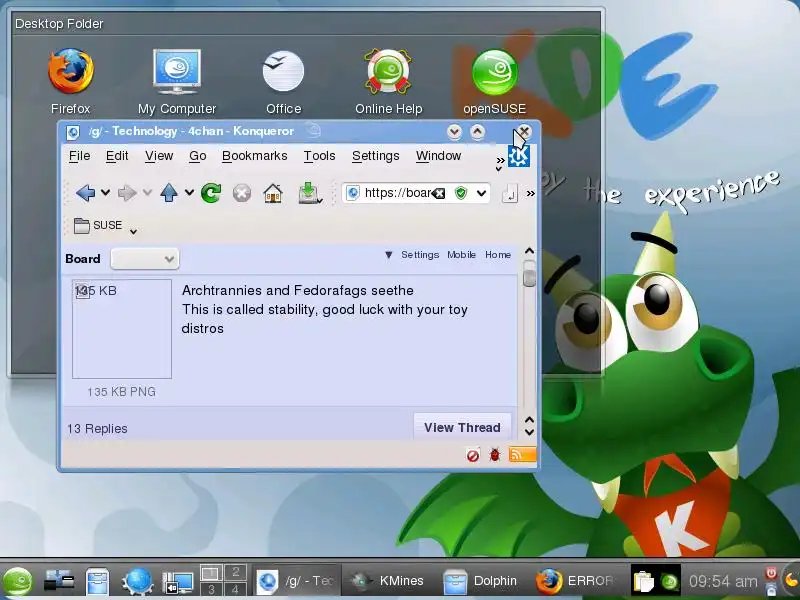Click the thread image thumbnail placeholder
This screenshot has height=600, width=800.
pyautogui.click(x=122, y=329)
